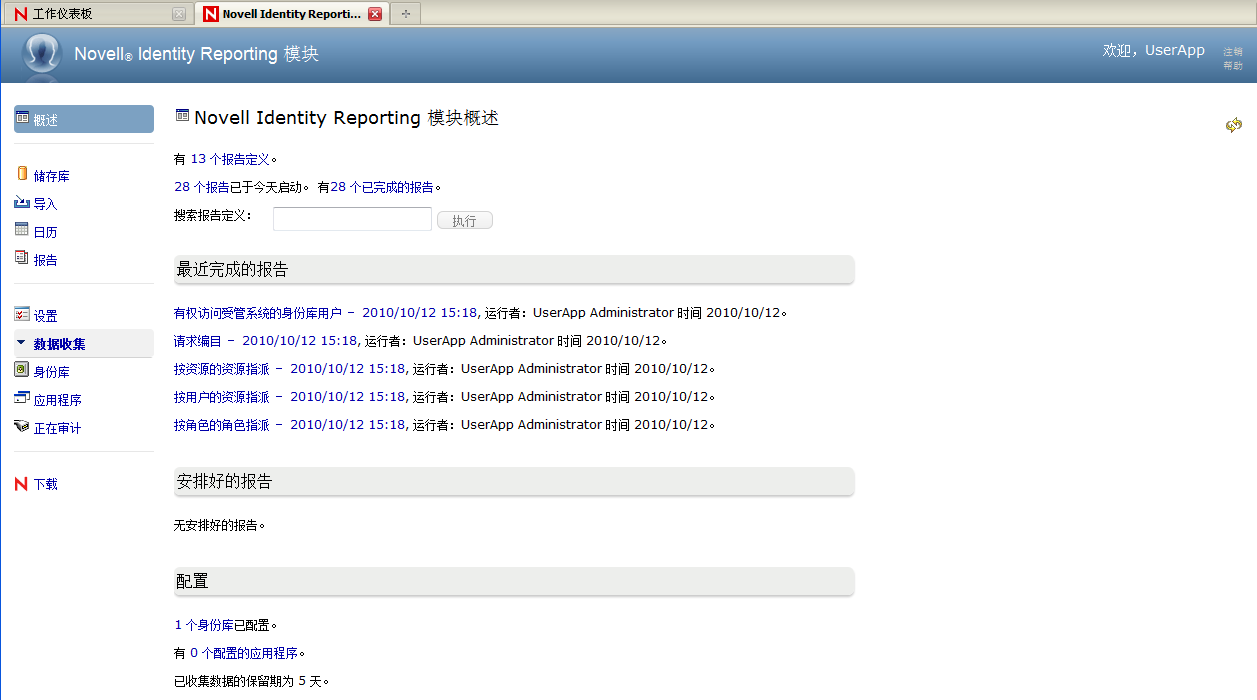The height and width of the screenshot is (700, 1257).
Task: Open the 报告 sidebar link
Action: pyautogui.click(x=46, y=260)
